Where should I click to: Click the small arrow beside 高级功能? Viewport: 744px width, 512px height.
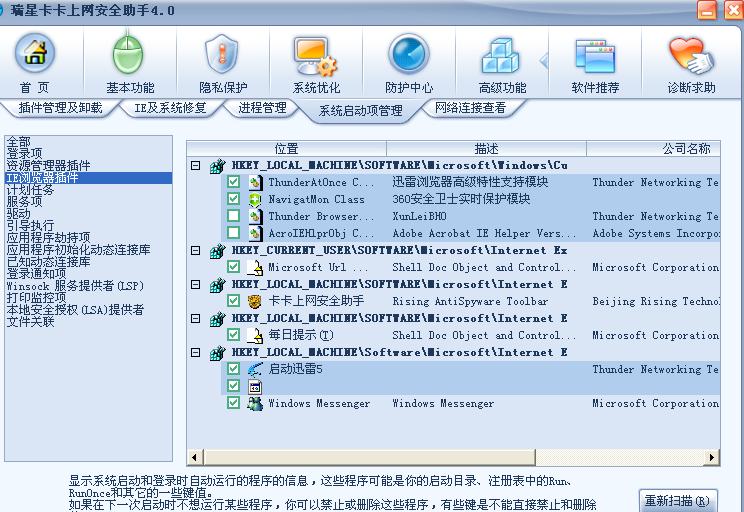[544, 60]
